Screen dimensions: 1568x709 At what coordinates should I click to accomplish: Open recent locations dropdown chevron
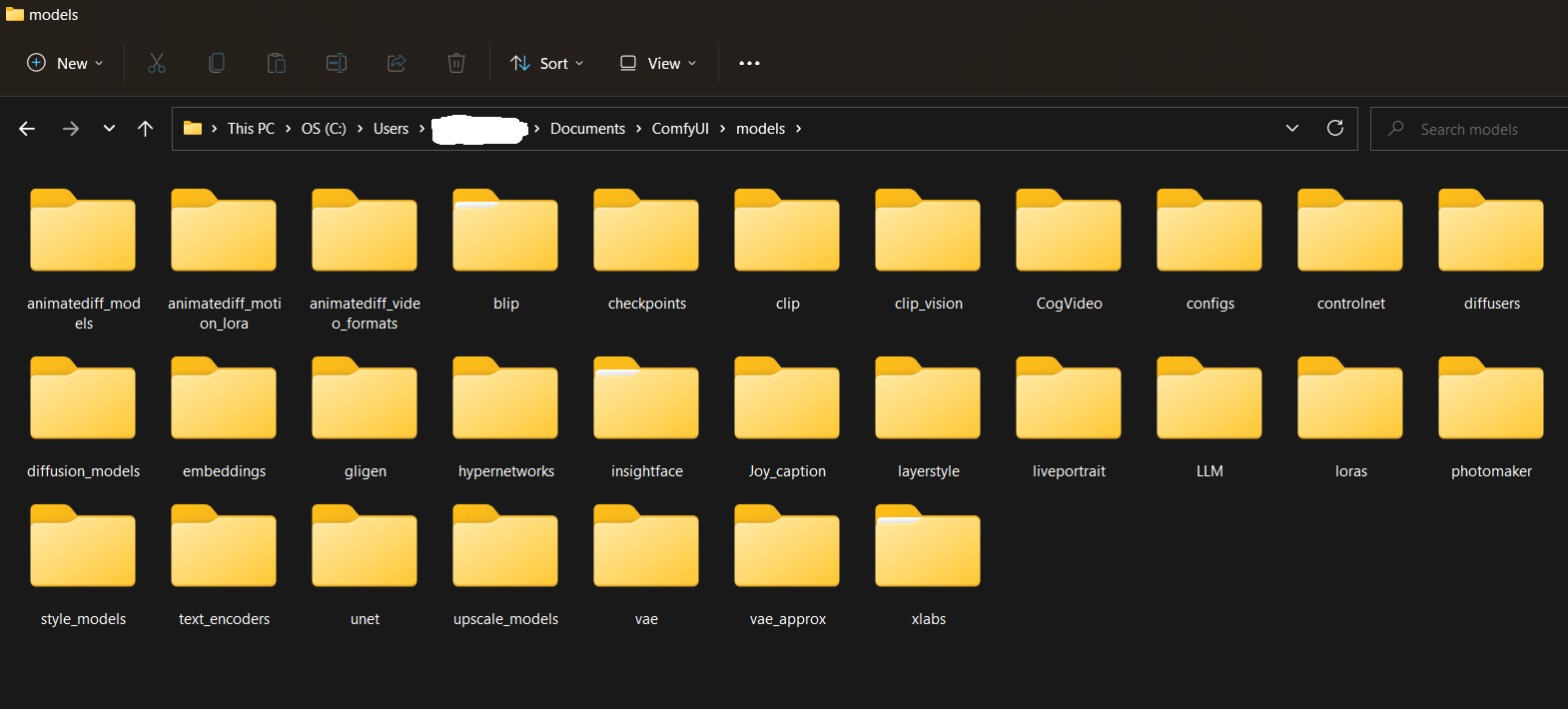tap(109, 129)
